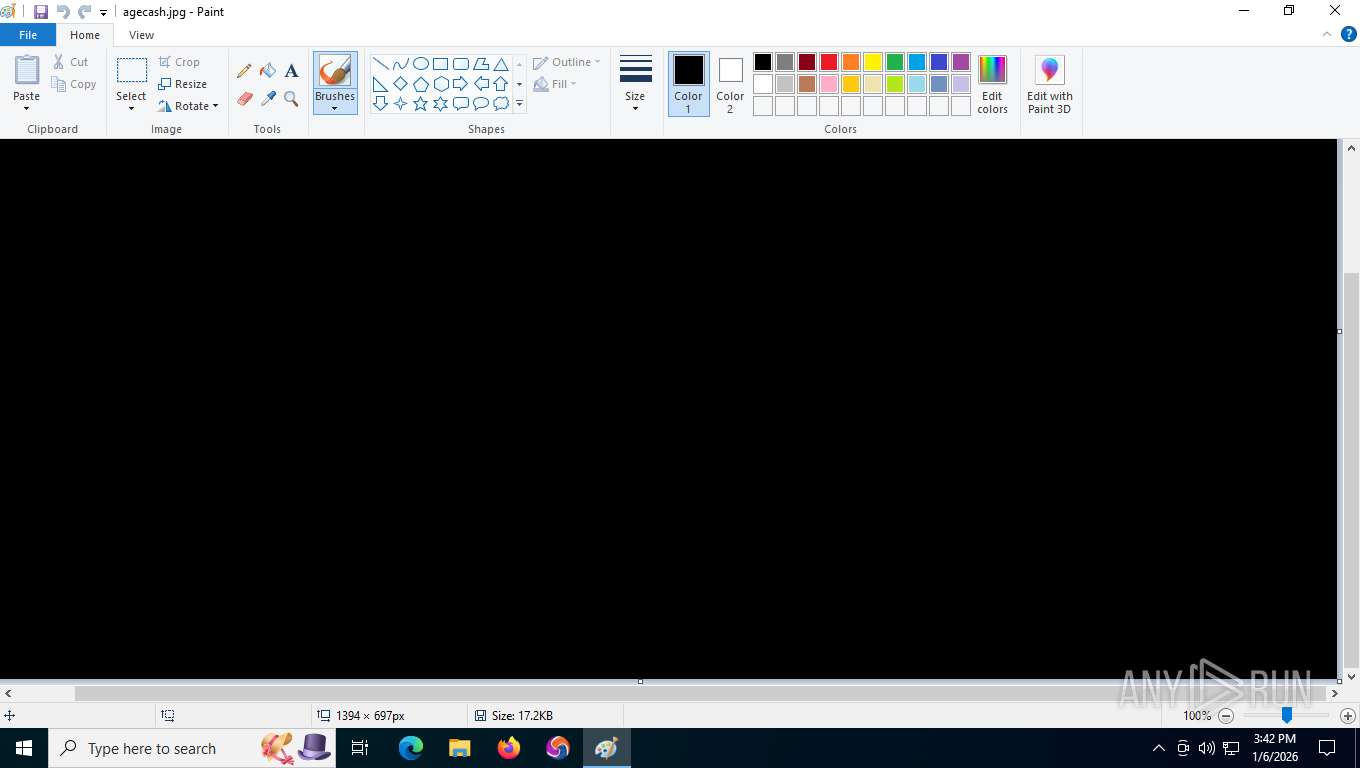Screen dimensions: 1360x768
Task: Open Firefox from the taskbar
Action: (509, 748)
